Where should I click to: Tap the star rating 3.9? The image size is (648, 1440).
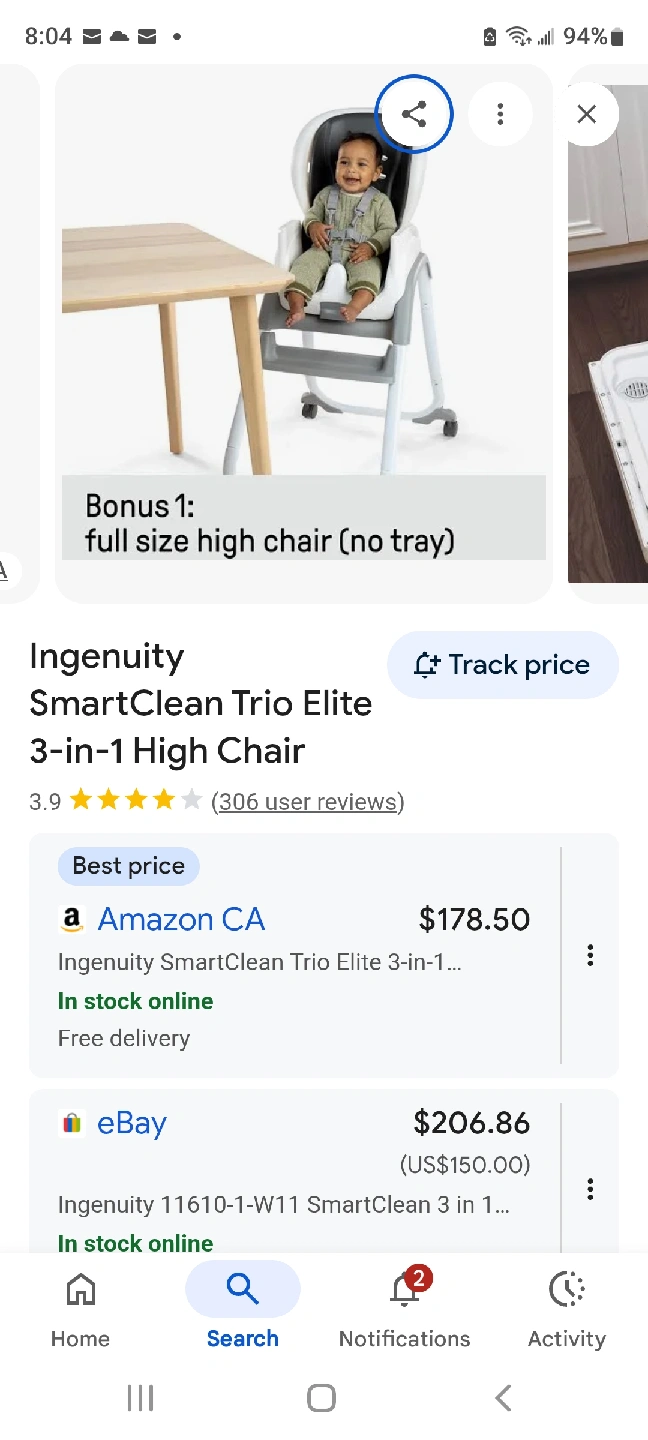[x=135, y=801]
